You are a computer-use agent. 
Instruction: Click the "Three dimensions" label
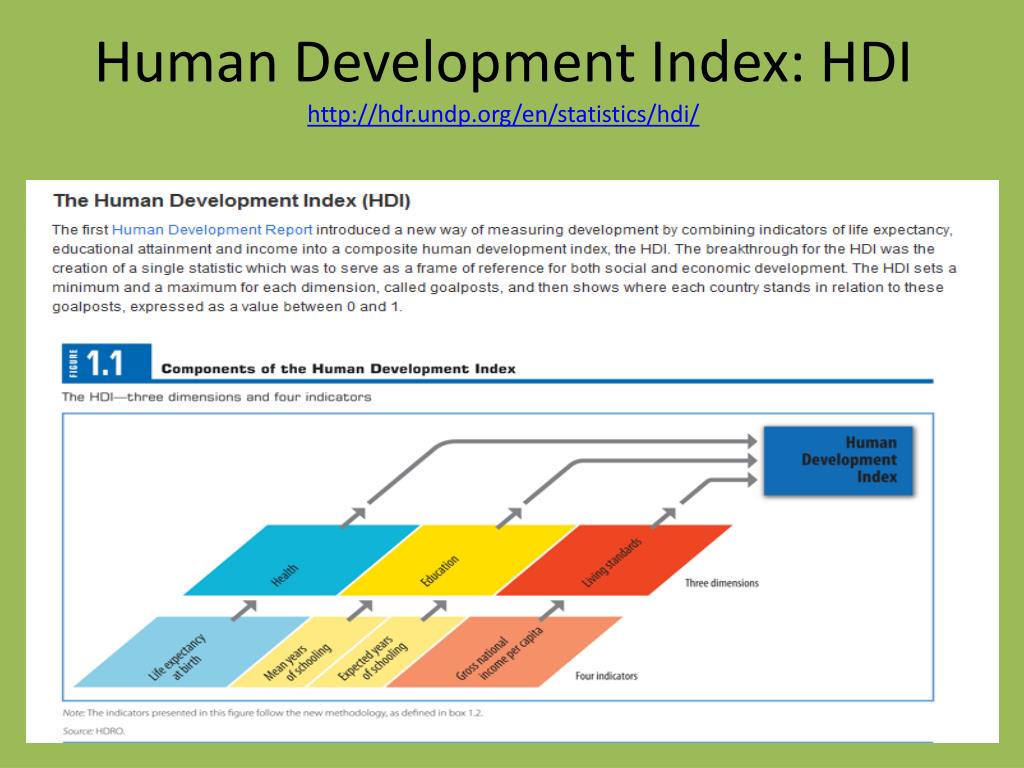point(722,583)
